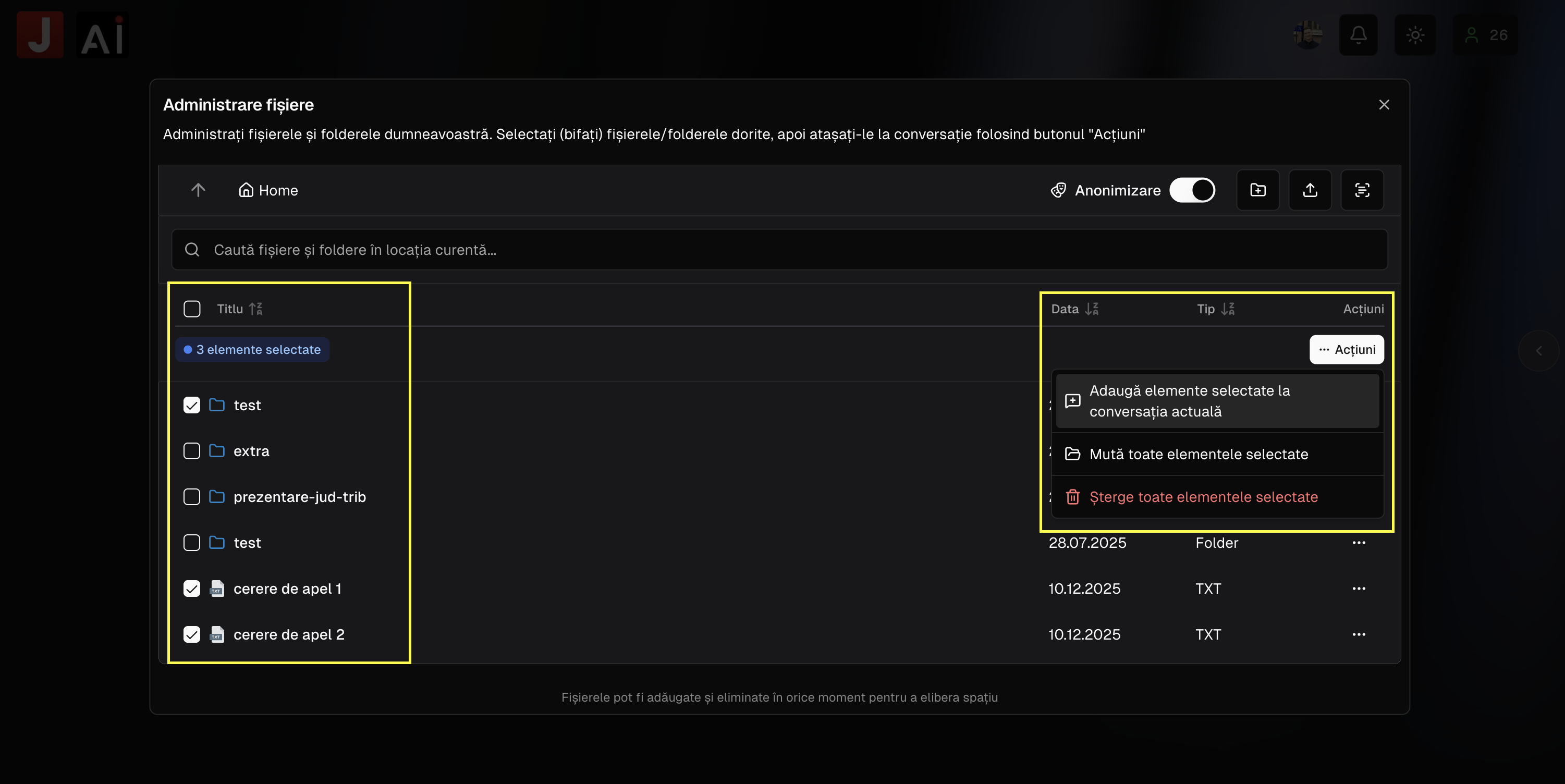Click the scan text icon button
Viewport: 1565px width, 784px height.
click(1362, 190)
